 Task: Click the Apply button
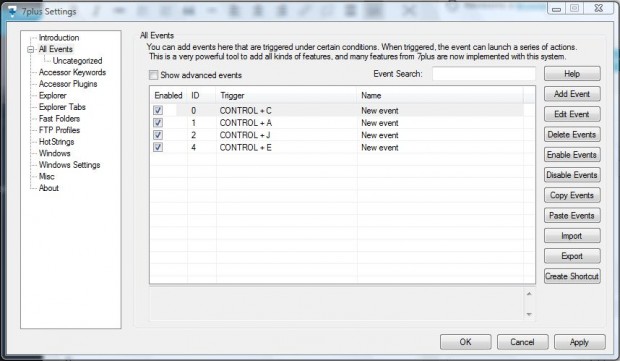point(579,342)
